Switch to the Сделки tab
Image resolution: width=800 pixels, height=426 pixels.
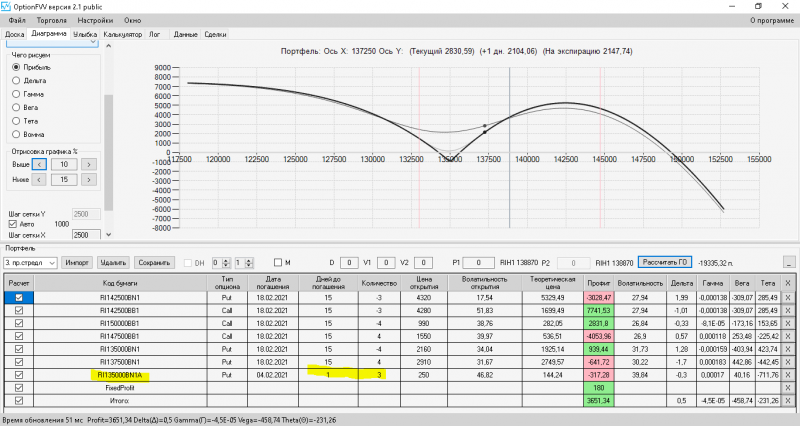215,34
